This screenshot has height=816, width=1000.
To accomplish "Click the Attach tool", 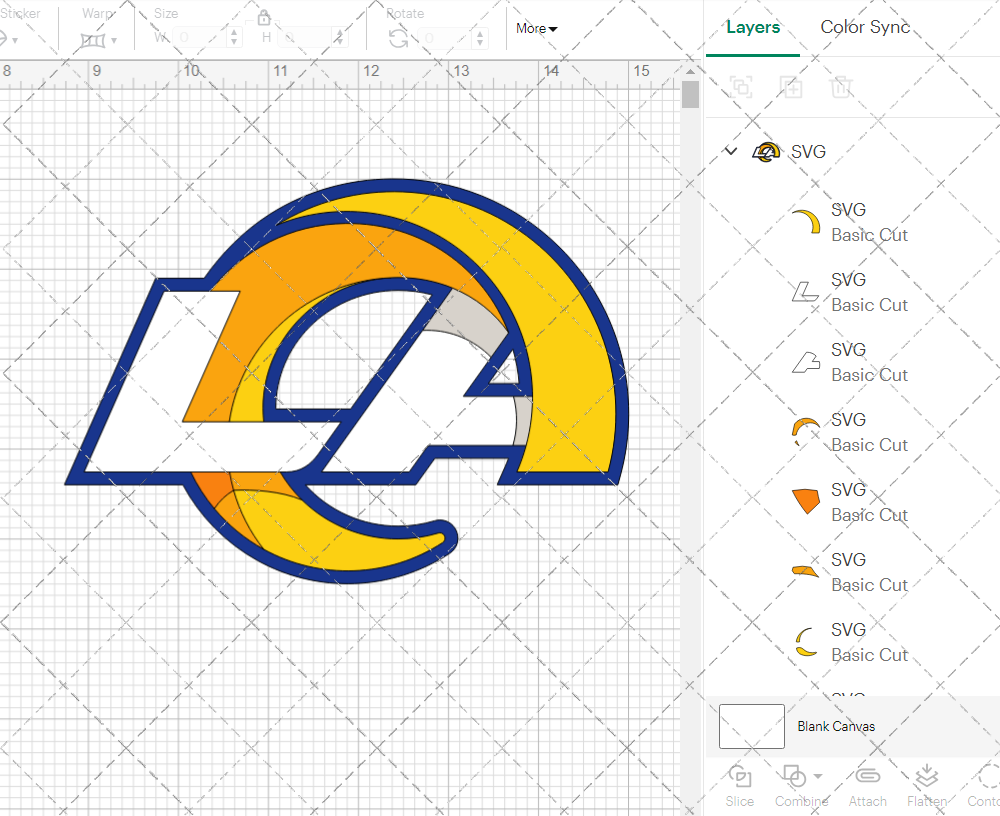I will 867,786.
